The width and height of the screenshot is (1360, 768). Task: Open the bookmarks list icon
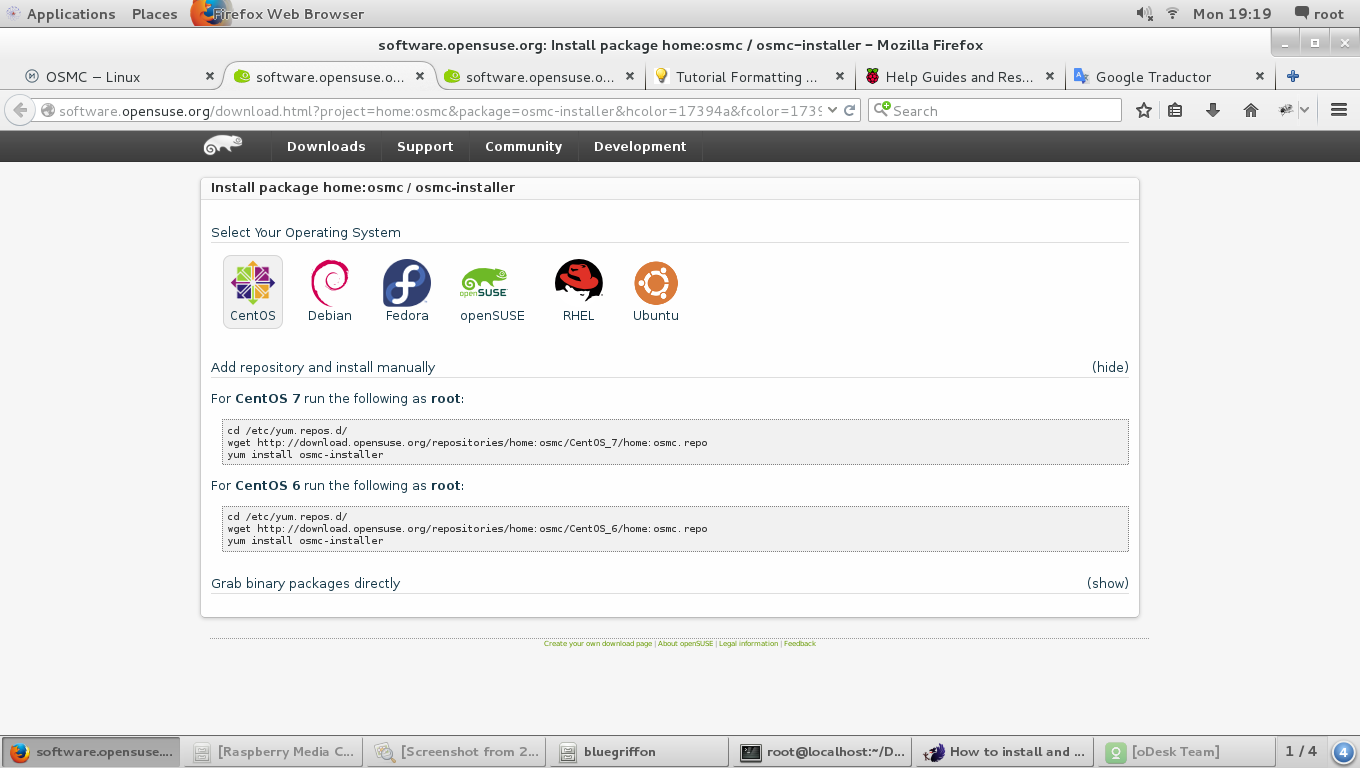[1176, 110]
